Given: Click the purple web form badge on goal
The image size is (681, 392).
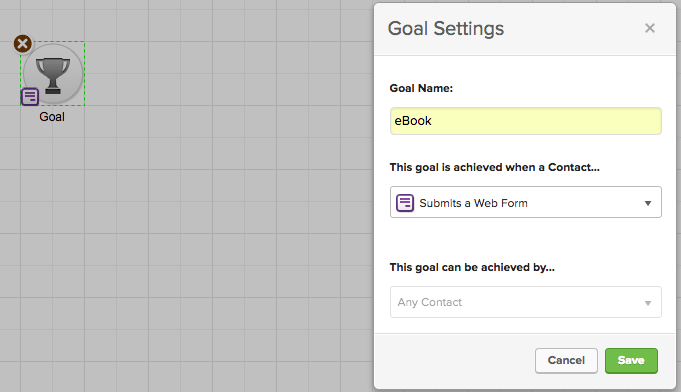Looking at the screenshot, I should [30, 97].
